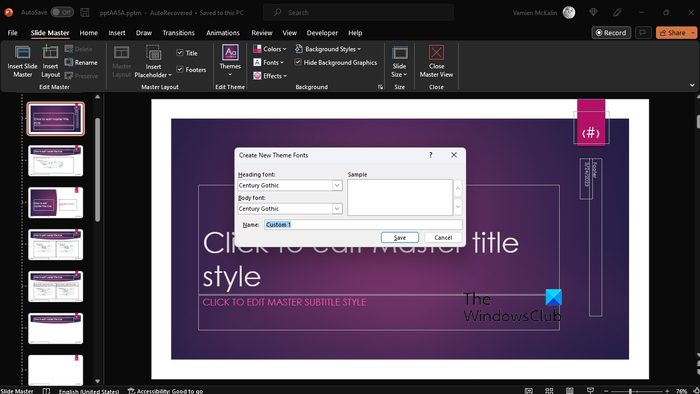The width and height of the screenshot is (700, 394).
Task: Open Slide Size options
Action: (400, 62)
